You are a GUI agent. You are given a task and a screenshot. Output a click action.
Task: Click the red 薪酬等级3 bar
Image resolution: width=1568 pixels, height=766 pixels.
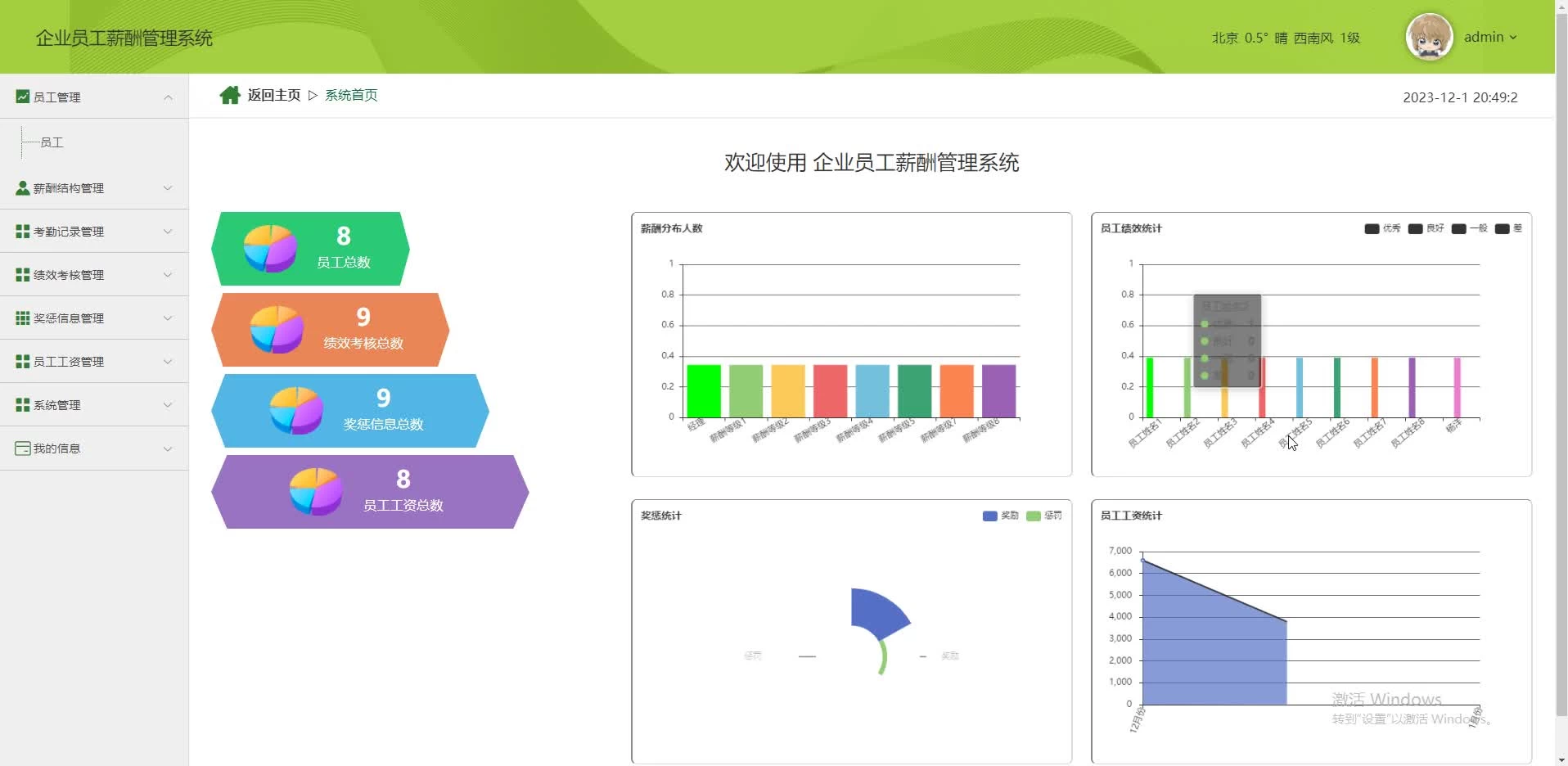(830, 391)
